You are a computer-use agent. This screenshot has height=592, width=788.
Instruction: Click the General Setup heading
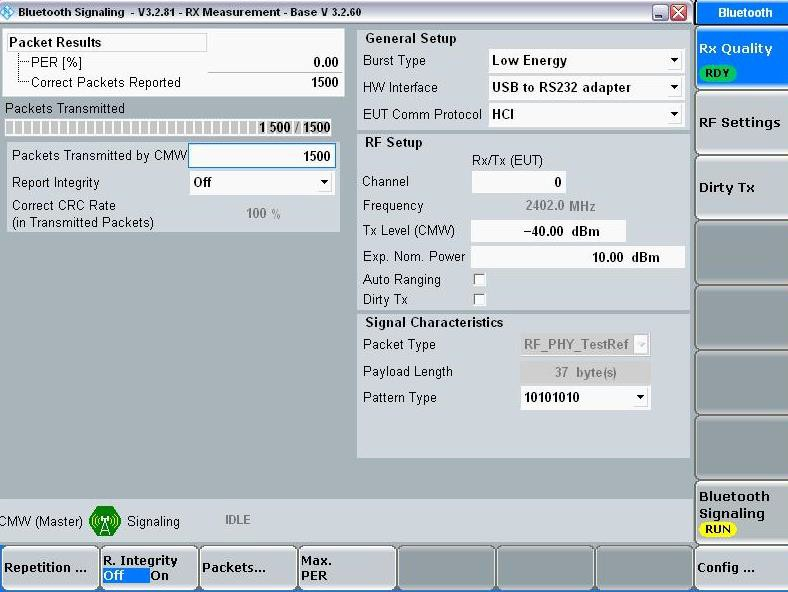[x=411, y=38]
